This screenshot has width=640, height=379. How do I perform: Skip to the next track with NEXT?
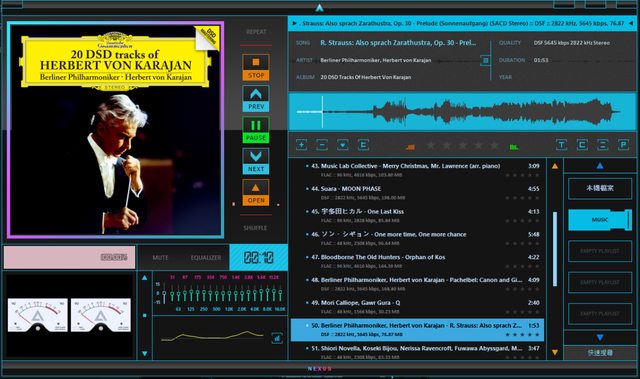256,161
